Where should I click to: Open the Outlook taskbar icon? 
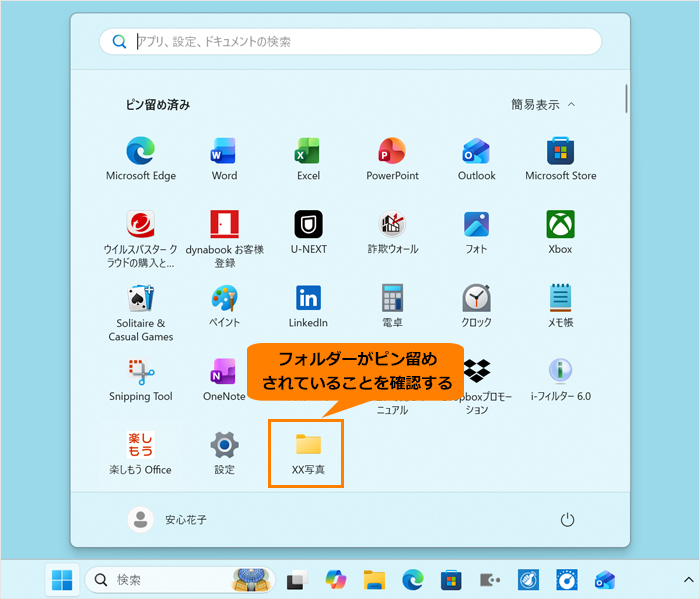(x=605, y=580)
